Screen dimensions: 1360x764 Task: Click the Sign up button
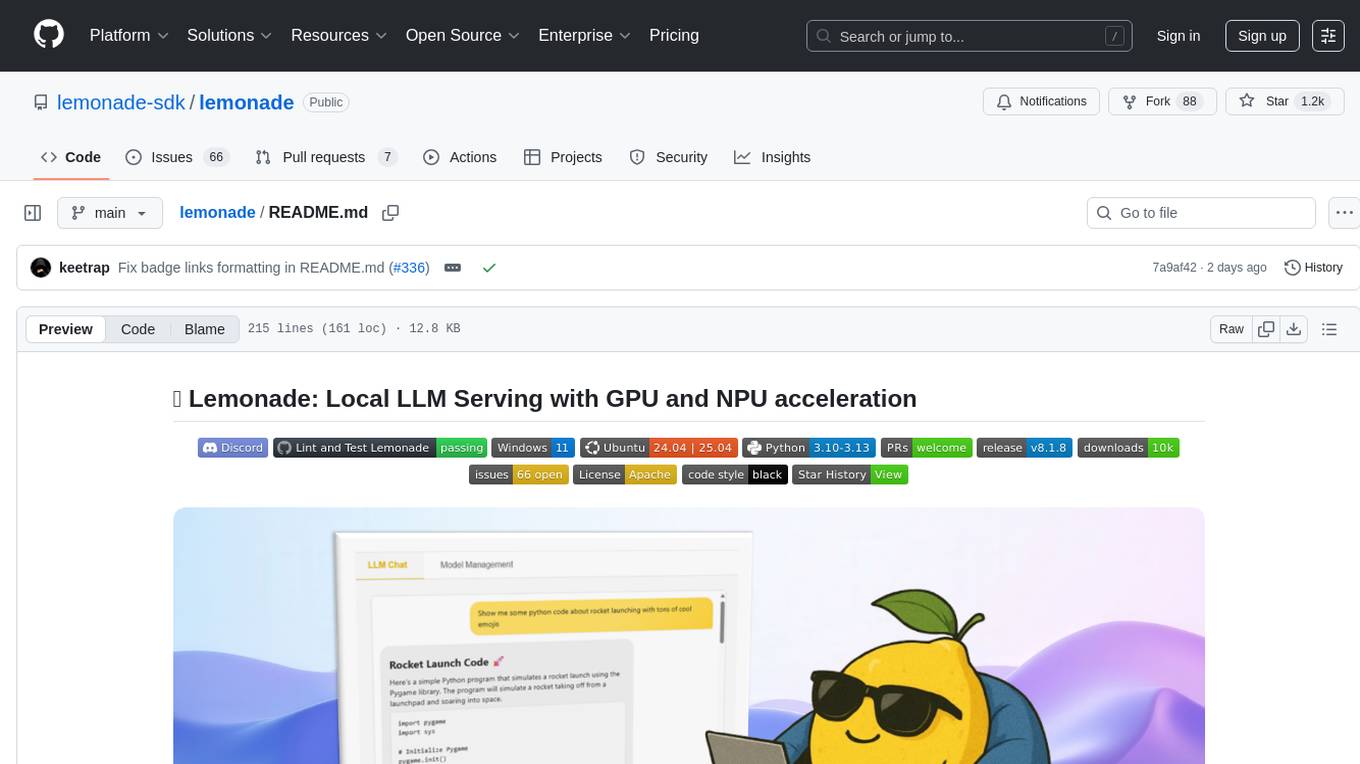point(1262,36)
